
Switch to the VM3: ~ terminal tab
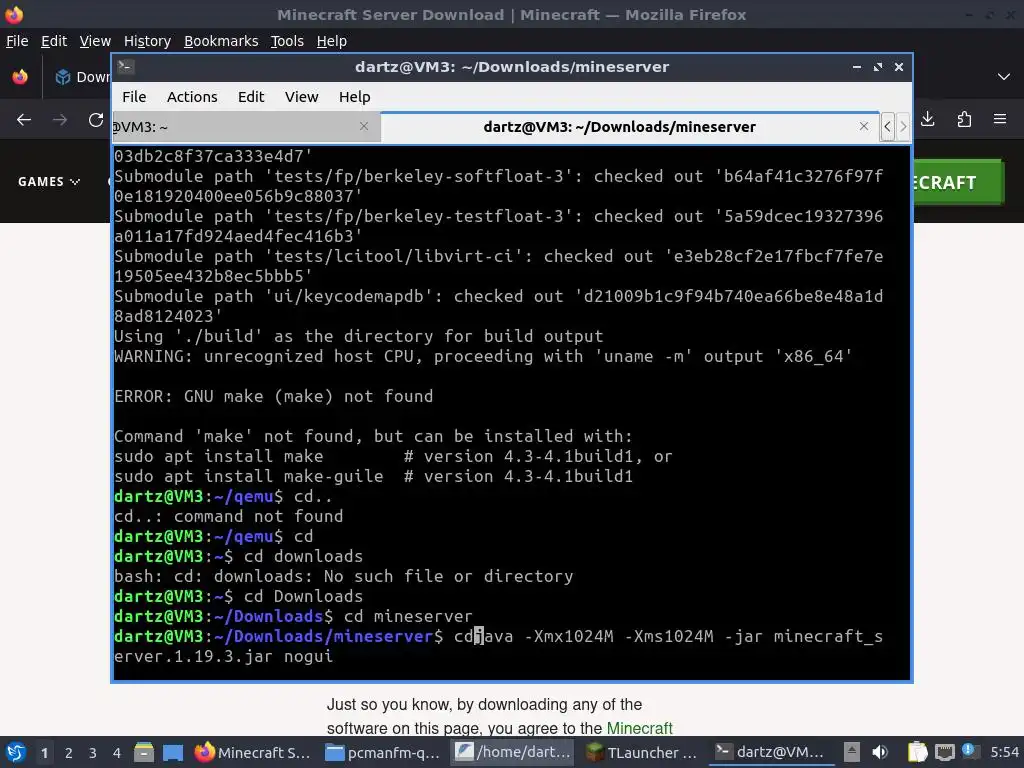(246, 127)
